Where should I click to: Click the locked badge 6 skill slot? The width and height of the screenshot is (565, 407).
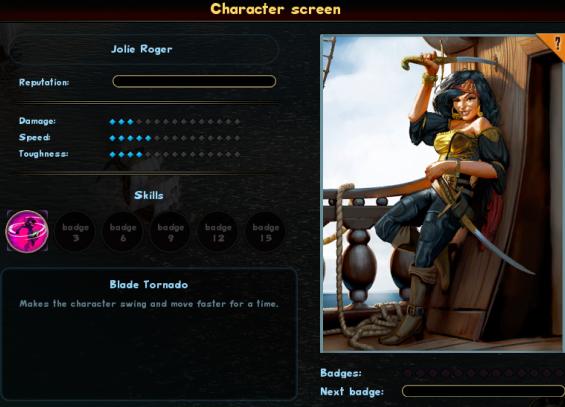[123, 232]
